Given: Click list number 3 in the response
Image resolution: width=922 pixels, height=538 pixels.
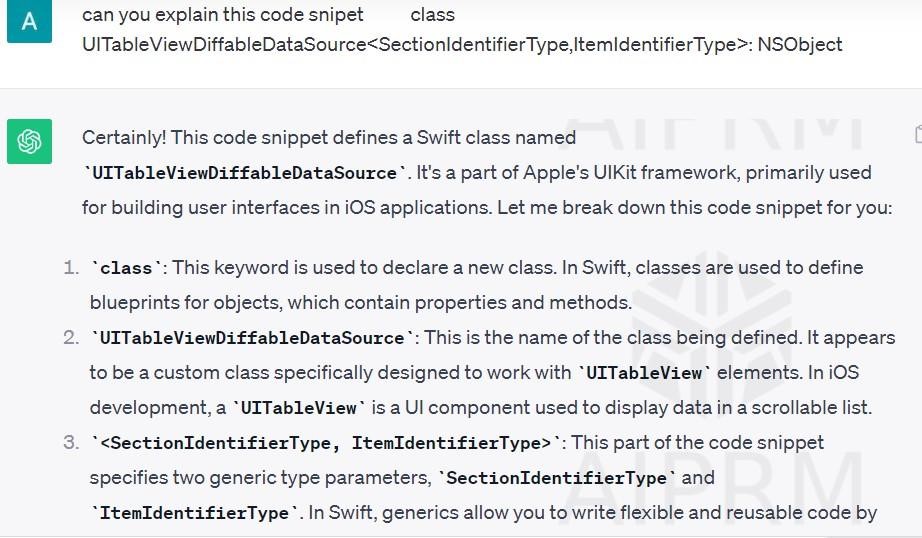Looking at the screenshot, I should [x=71, y=443].
